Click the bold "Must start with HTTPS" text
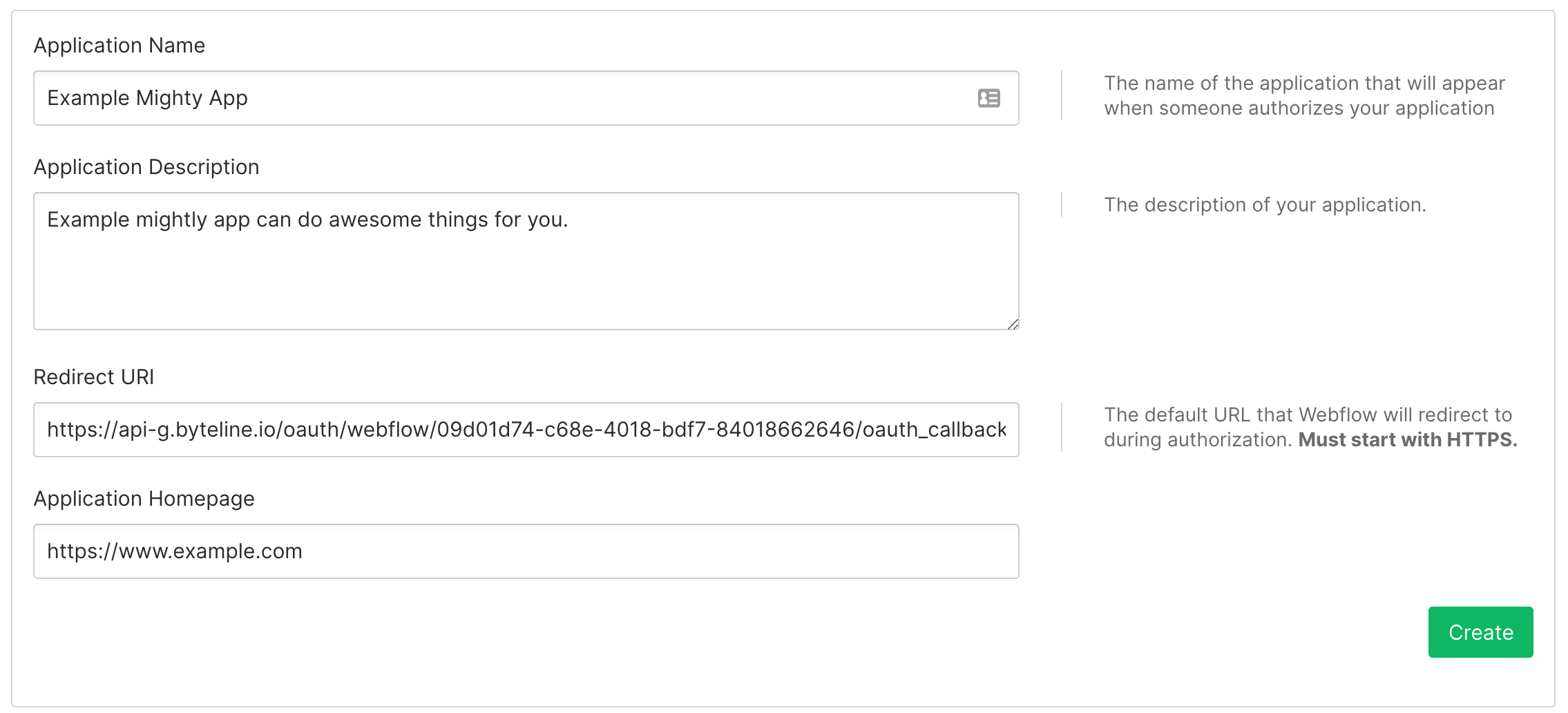This screenshot has width=1568, height=713. [1407, 440]
